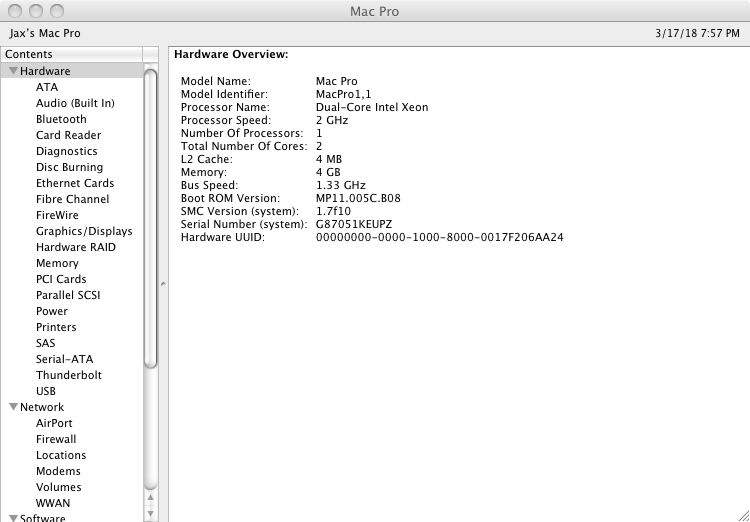
Task: Select the Software category row
Action: pyautogui.click(x=72, y=517)
